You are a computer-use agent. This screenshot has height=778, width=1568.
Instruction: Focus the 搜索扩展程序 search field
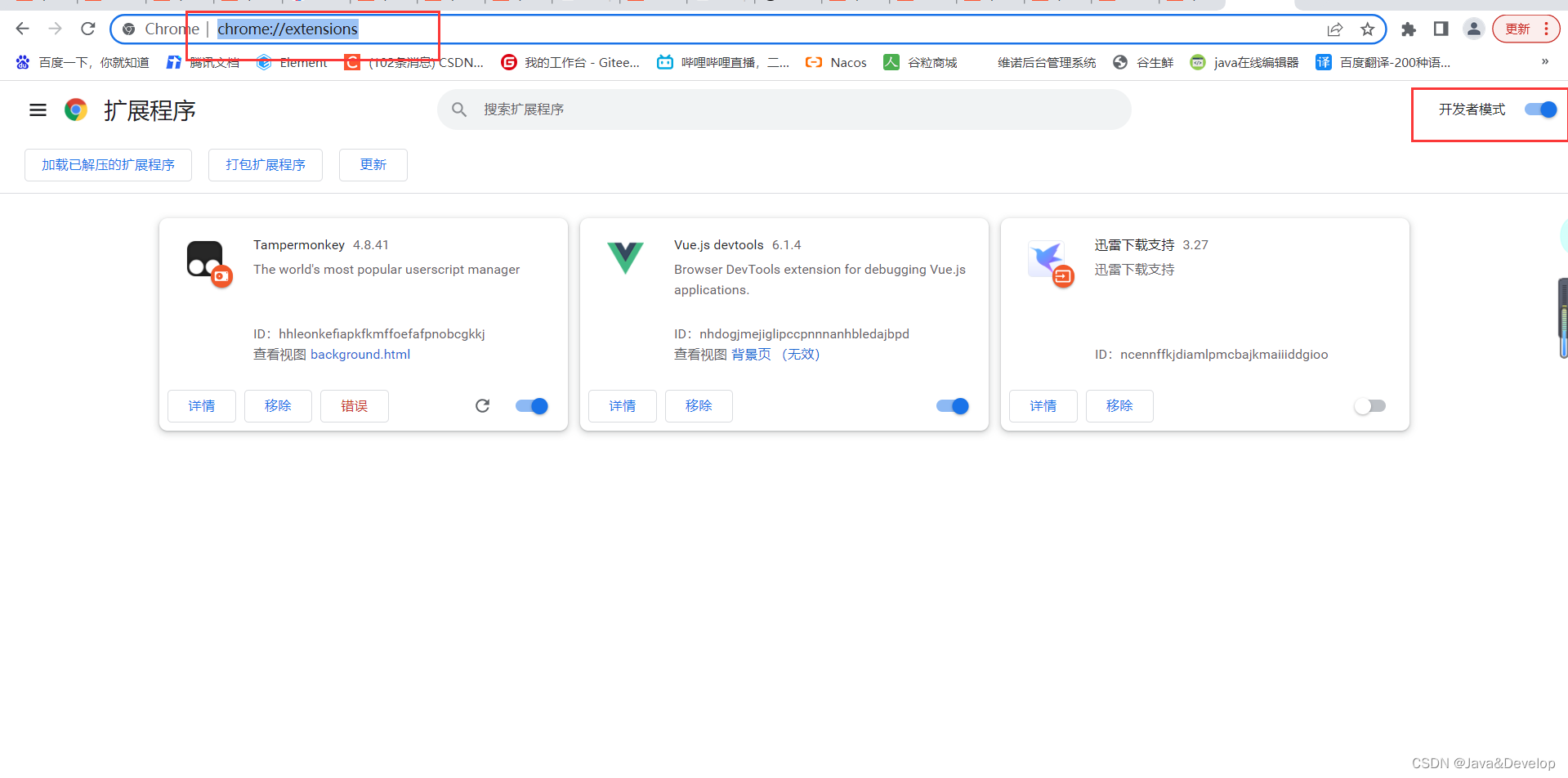pyautogui.click(x=784, y=110)
